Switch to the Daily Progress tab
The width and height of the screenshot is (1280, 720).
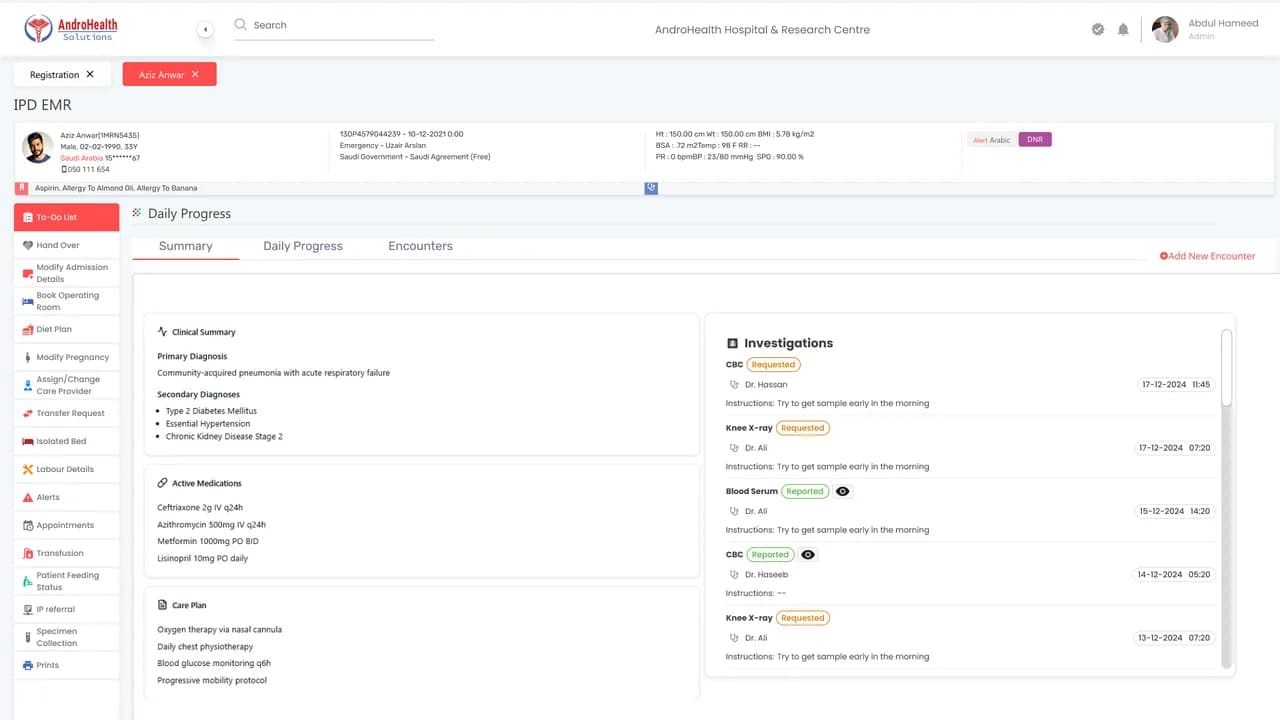303,246
